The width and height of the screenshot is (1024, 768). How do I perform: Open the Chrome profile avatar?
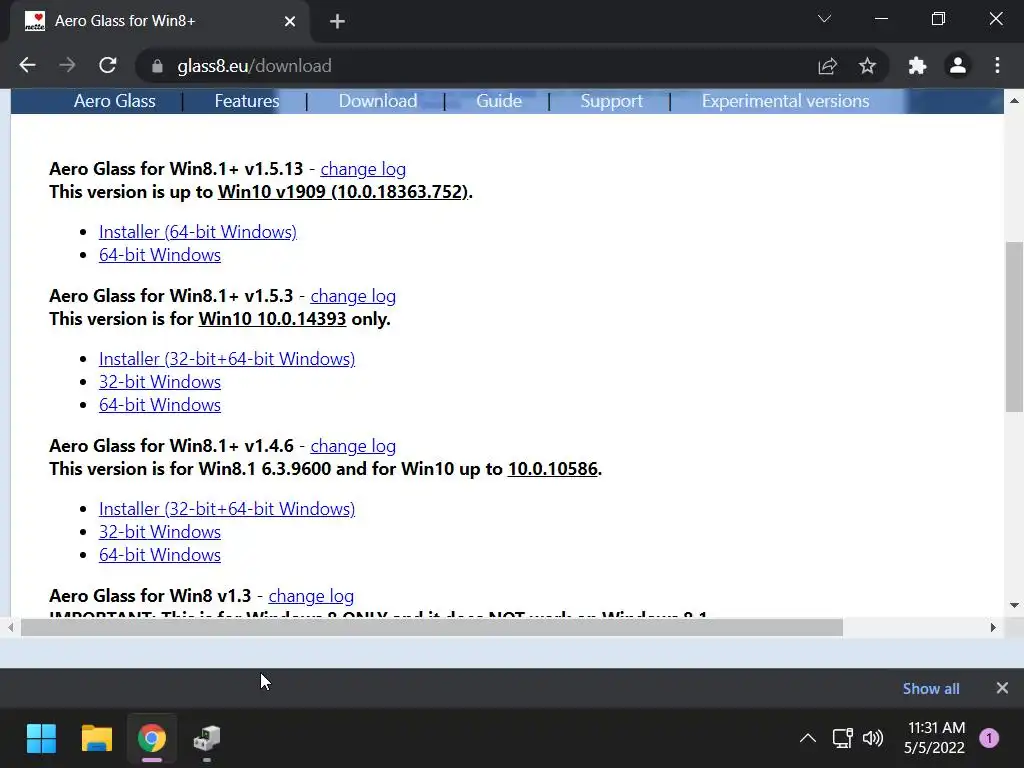(x=957, y=65)
